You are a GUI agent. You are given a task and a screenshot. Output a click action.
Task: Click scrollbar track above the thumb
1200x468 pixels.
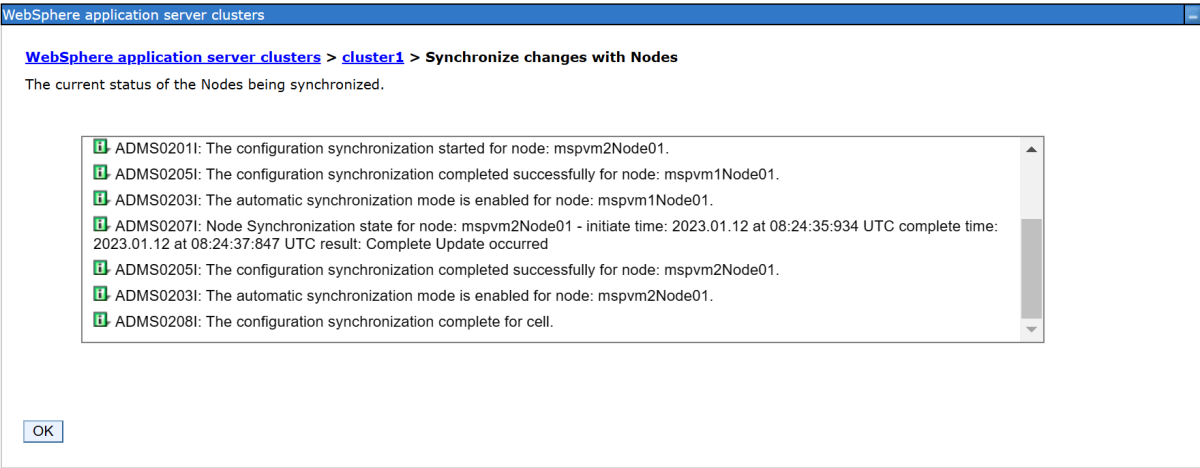coord(1031,189)
